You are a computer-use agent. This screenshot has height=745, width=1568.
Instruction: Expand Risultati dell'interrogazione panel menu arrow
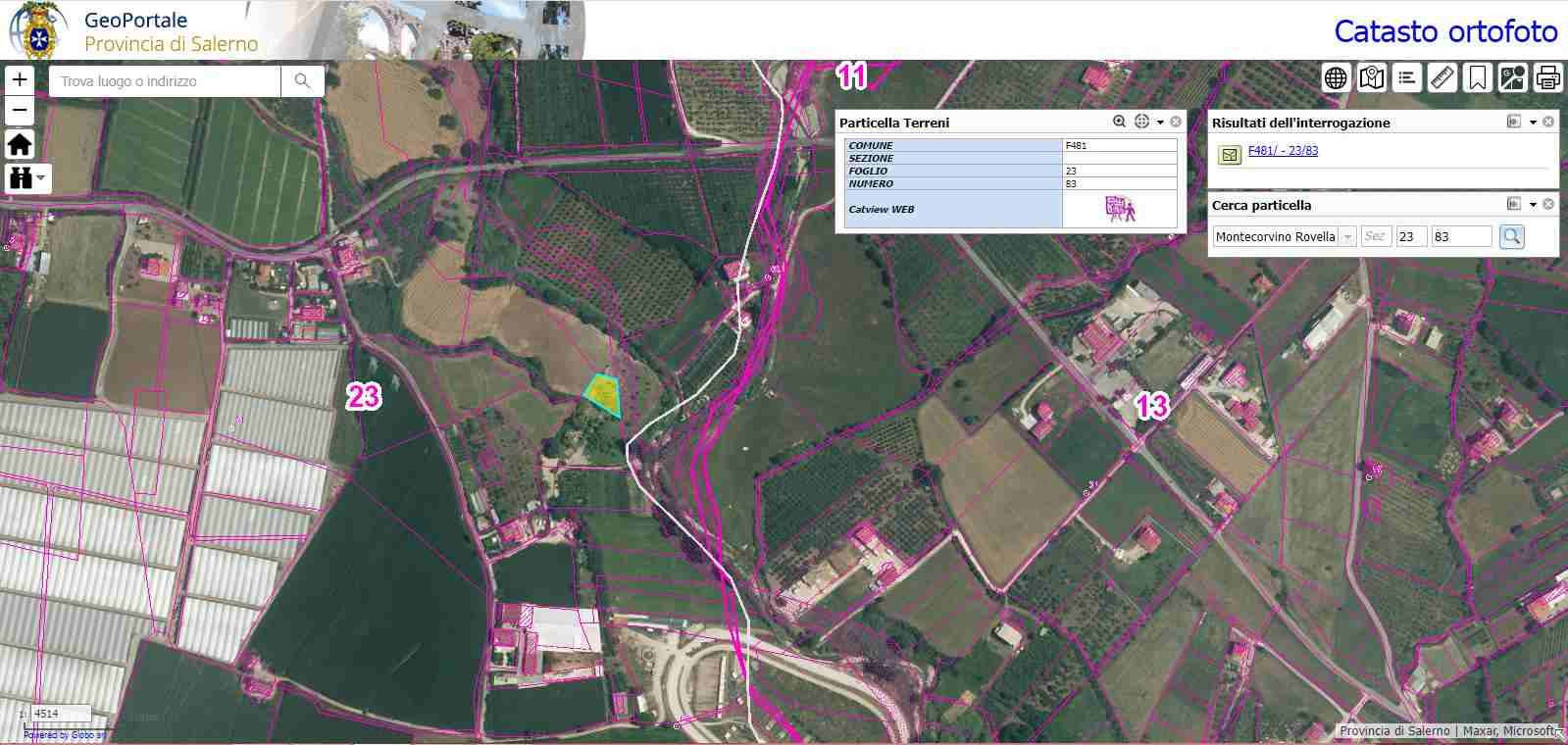1533,123
